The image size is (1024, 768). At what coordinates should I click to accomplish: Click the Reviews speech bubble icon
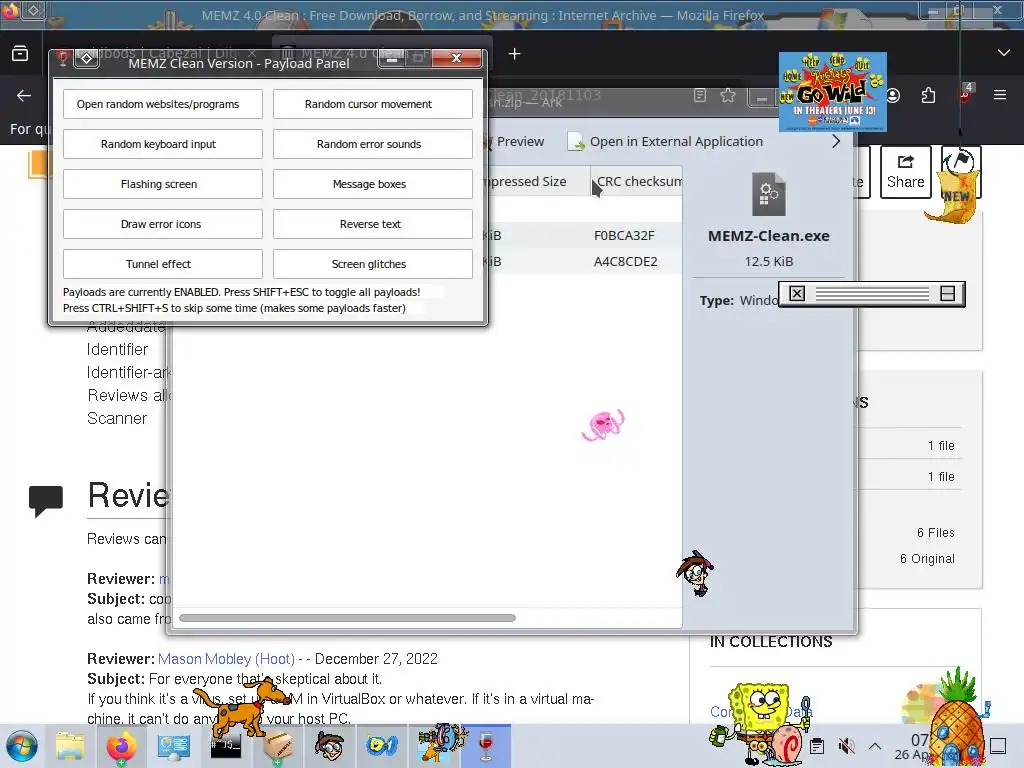point(46,501)
